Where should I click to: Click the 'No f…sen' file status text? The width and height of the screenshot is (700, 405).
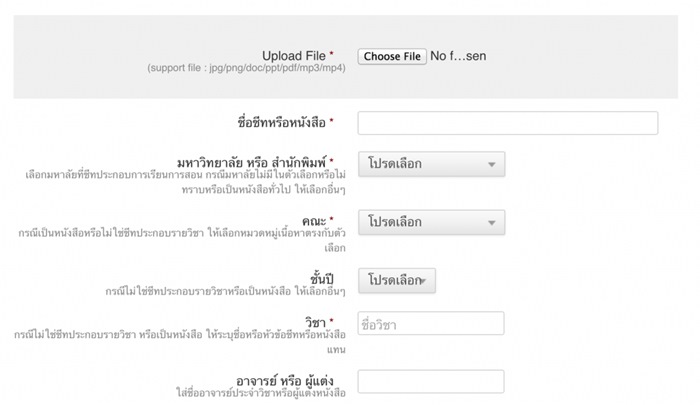click(458, 56)
